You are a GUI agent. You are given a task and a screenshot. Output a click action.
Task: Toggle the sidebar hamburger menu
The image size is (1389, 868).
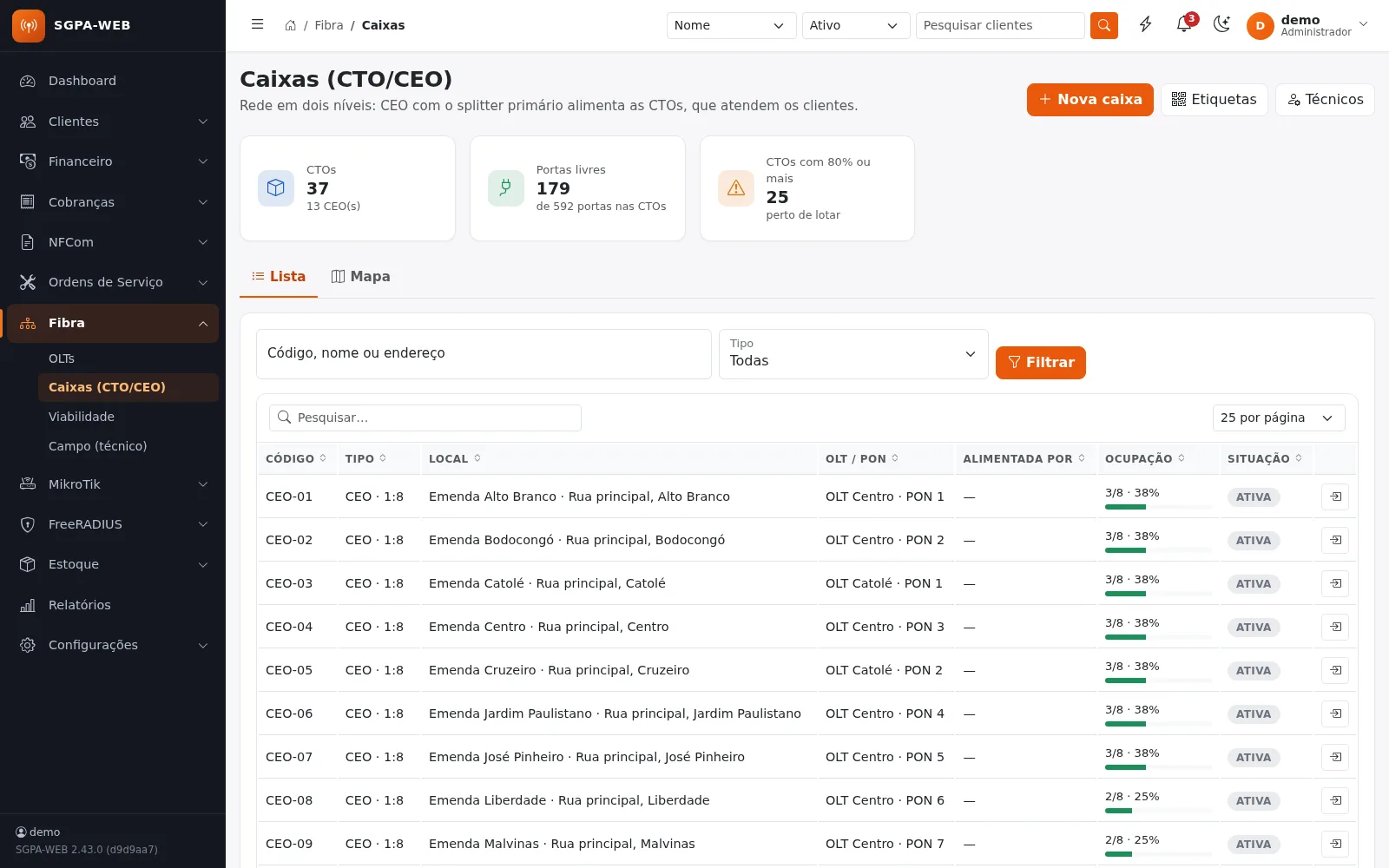coord(257,25)
